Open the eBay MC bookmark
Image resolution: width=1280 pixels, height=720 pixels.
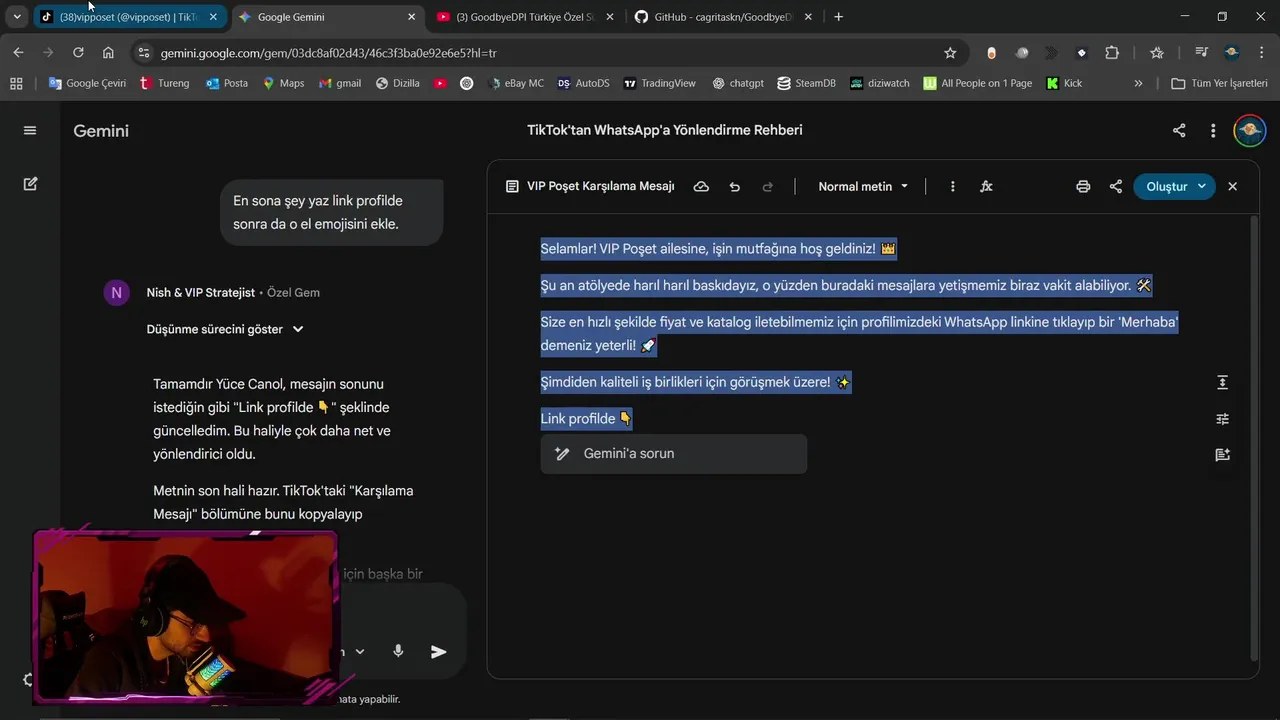coord(515,83)
